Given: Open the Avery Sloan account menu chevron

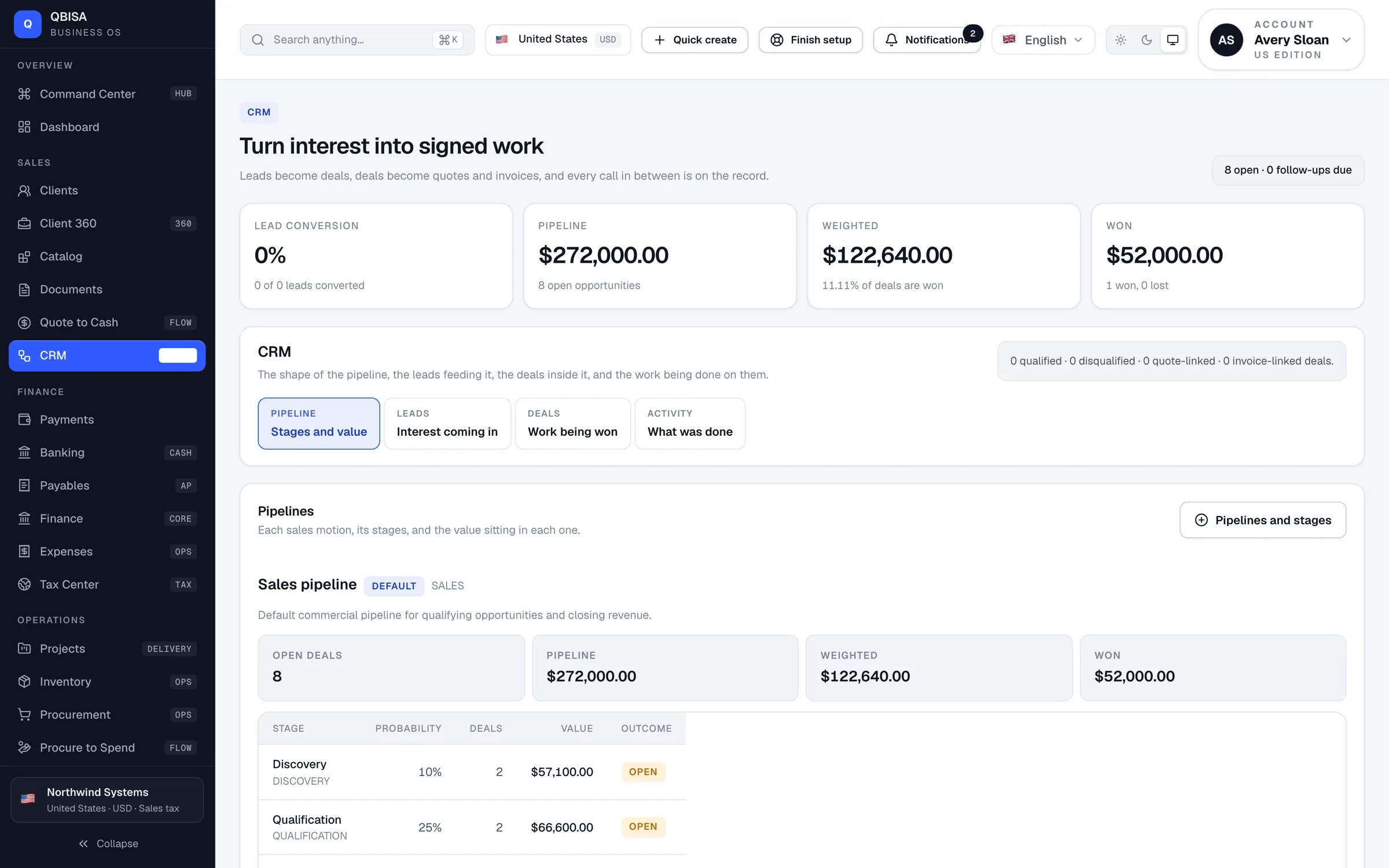Looking at the screenshot, I should point(1346,40).
